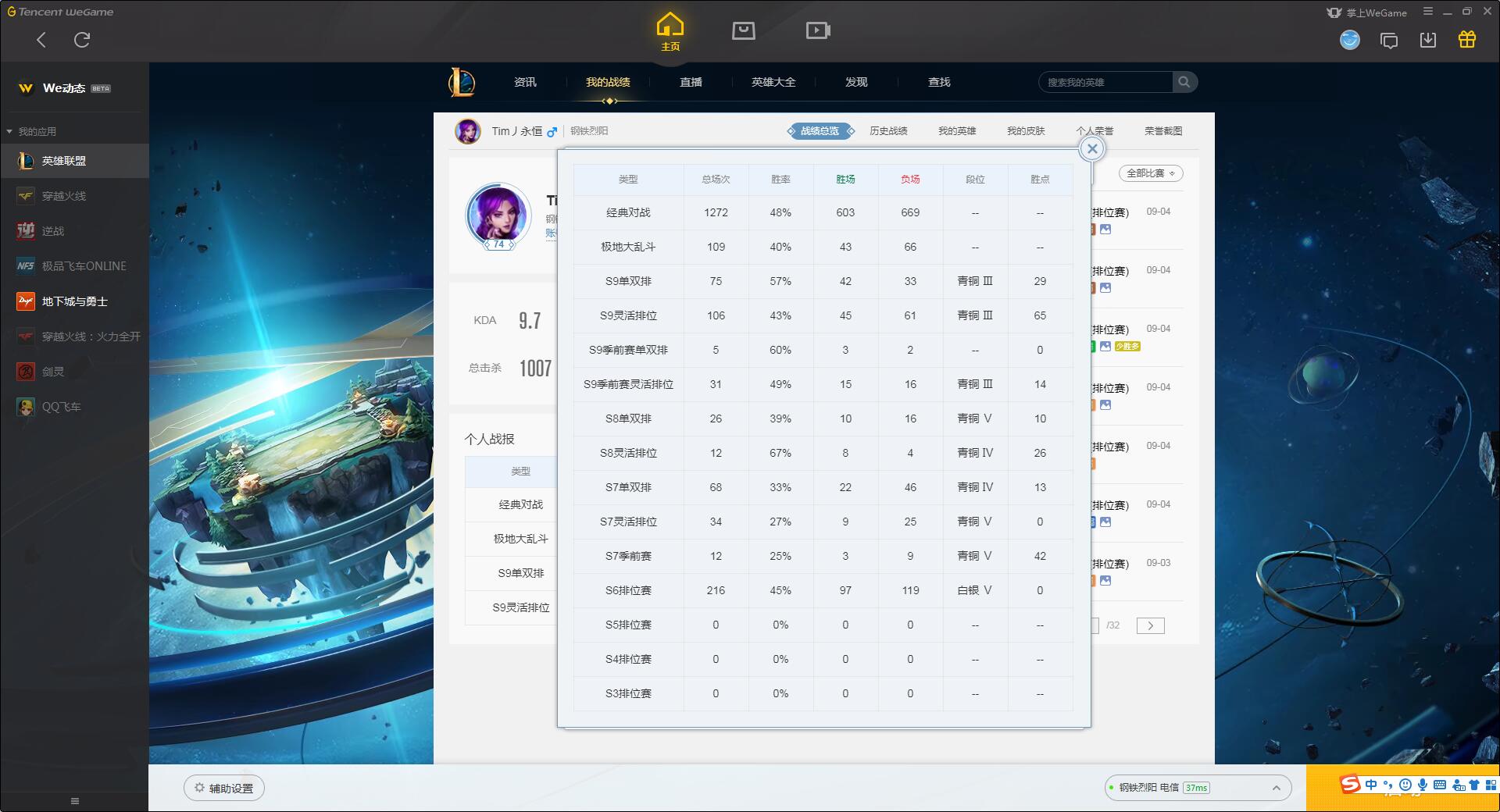
Task: Open the top-right hamburger menu
Action: click(1427, 12)
